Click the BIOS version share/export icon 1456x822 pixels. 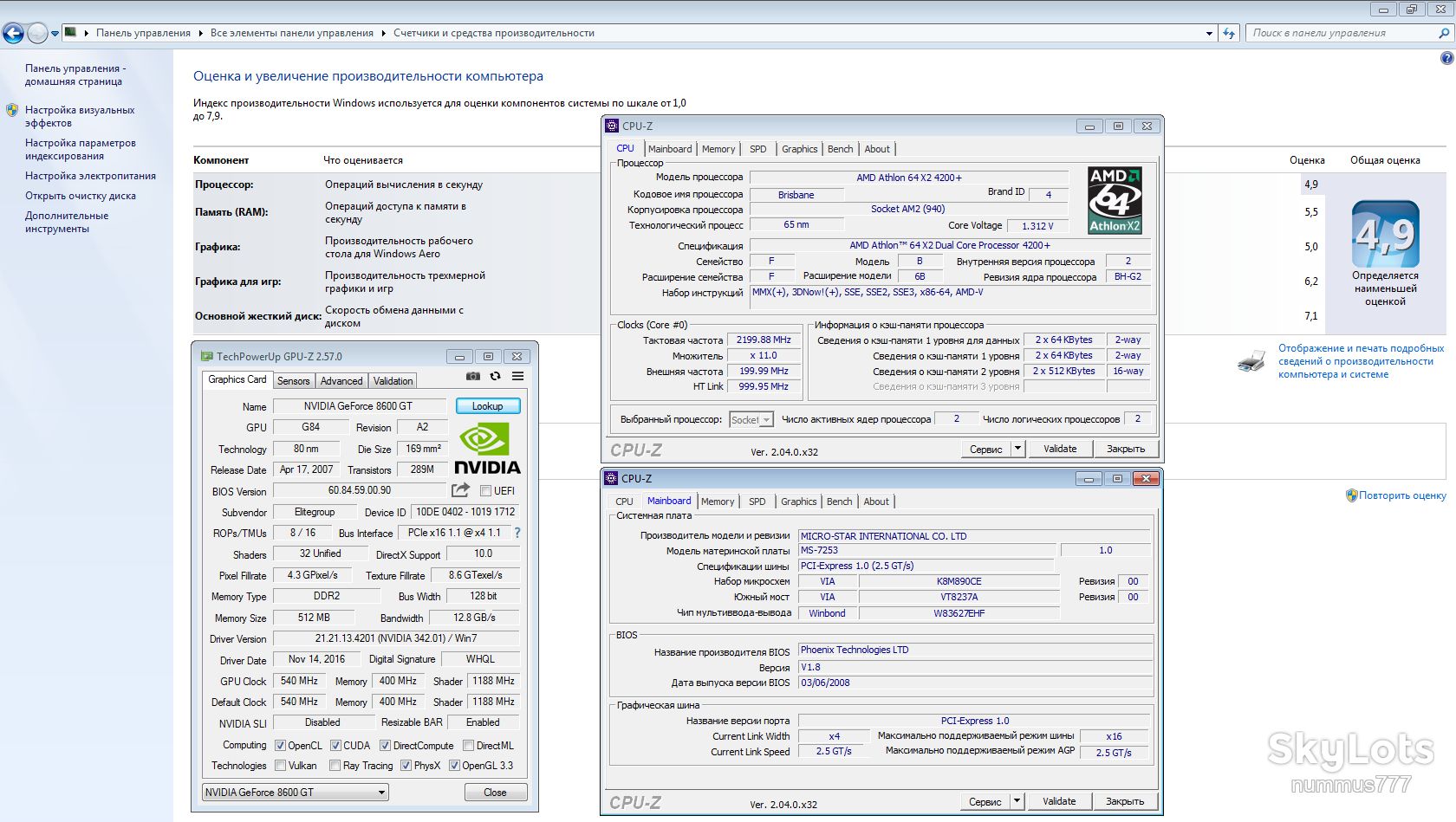click(461, 490)
